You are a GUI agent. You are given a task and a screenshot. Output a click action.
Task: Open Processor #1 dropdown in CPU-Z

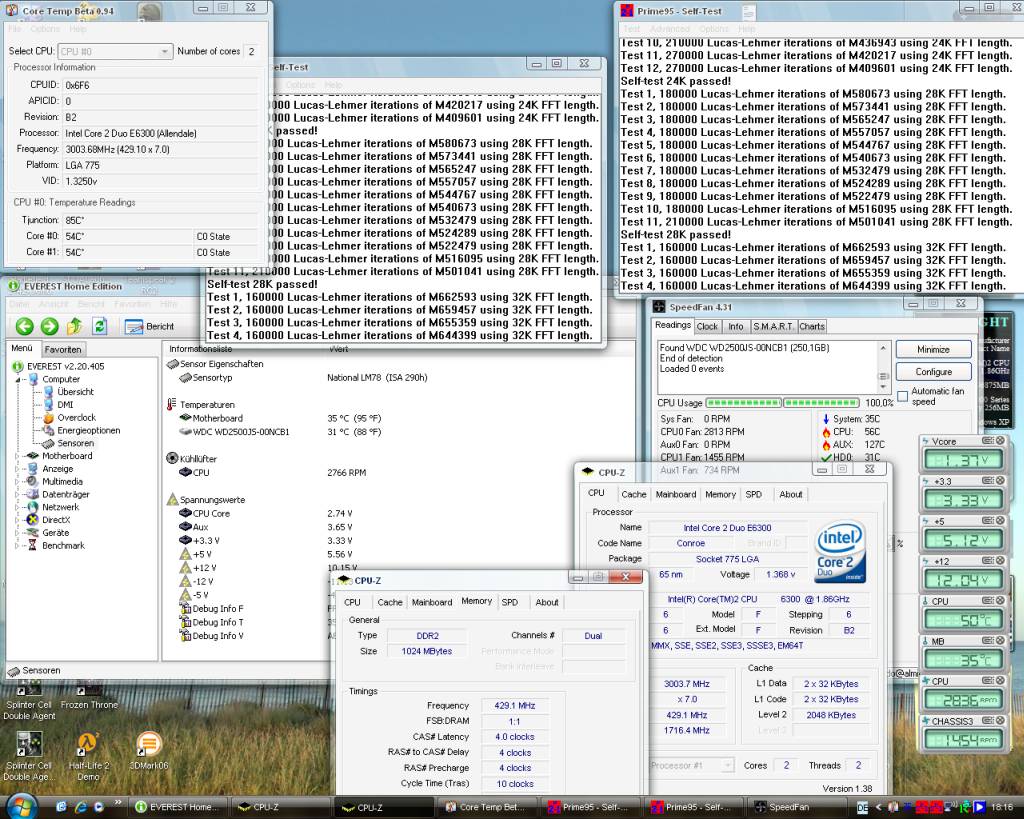click(x=692, y=765)
